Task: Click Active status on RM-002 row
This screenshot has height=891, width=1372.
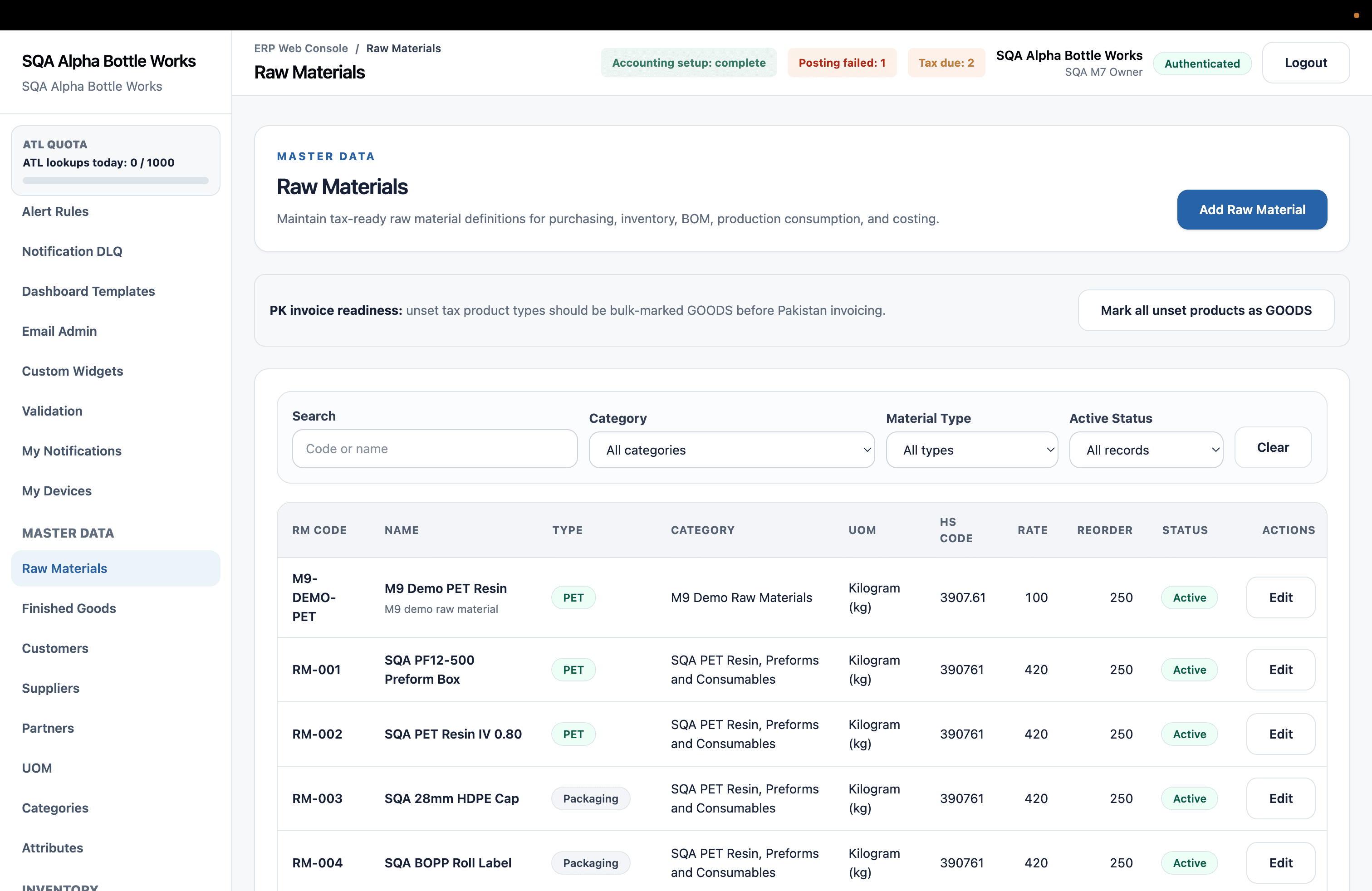Action: pos(1189,734)
